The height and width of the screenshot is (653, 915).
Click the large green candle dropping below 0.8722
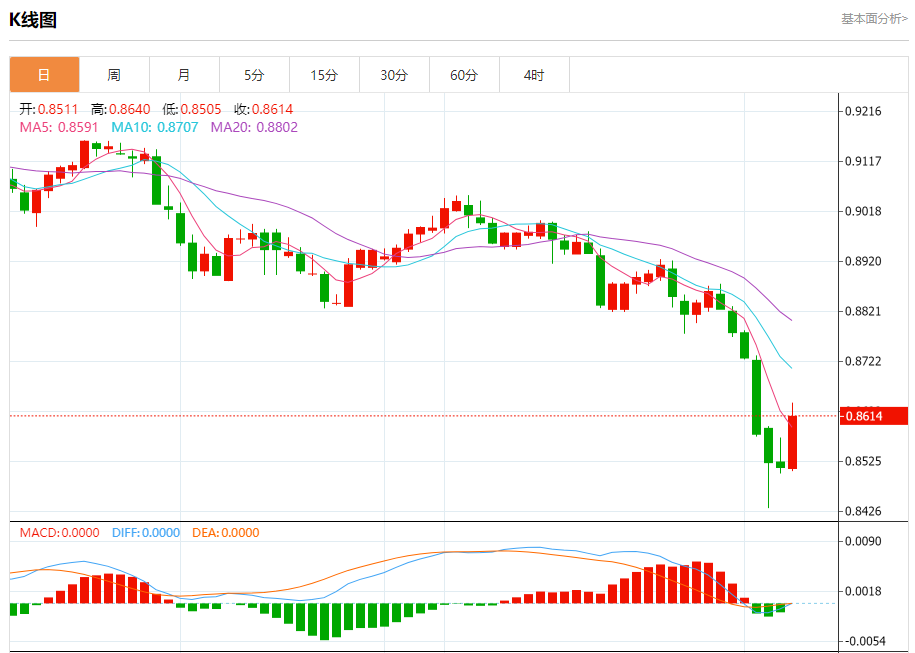[x=756, y=397]
